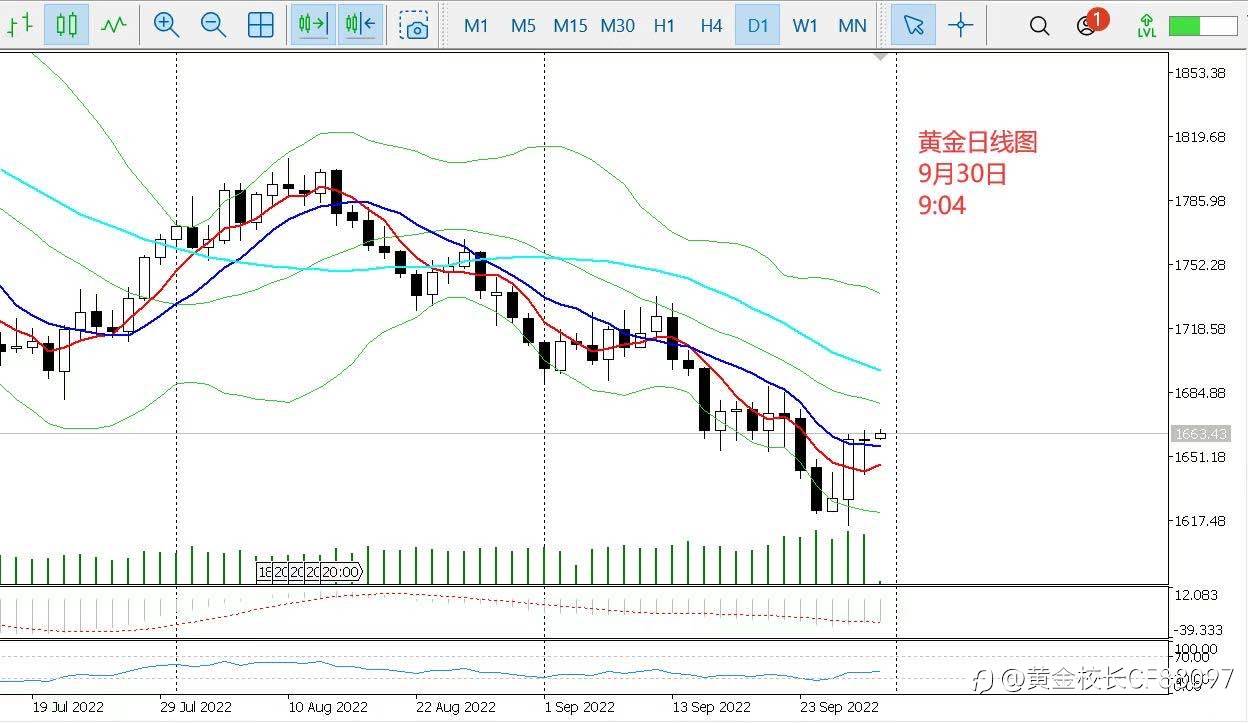Switch to H4 timeframe
1248x723 pixels.
[711, 26]
